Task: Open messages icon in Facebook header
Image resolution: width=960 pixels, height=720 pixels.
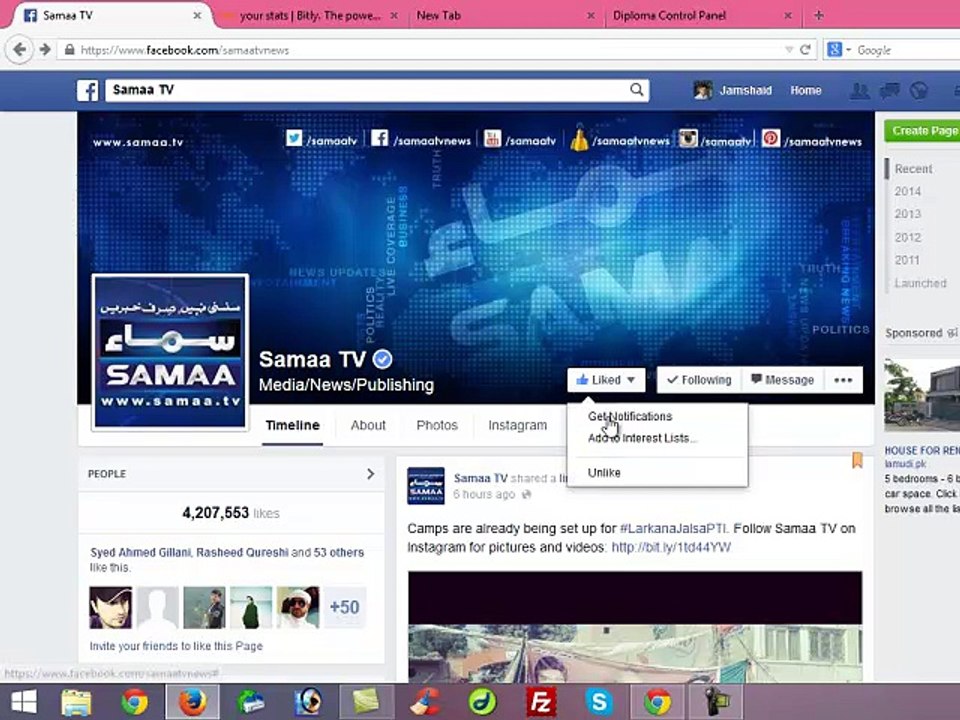Action: click(x=889, y=91)
